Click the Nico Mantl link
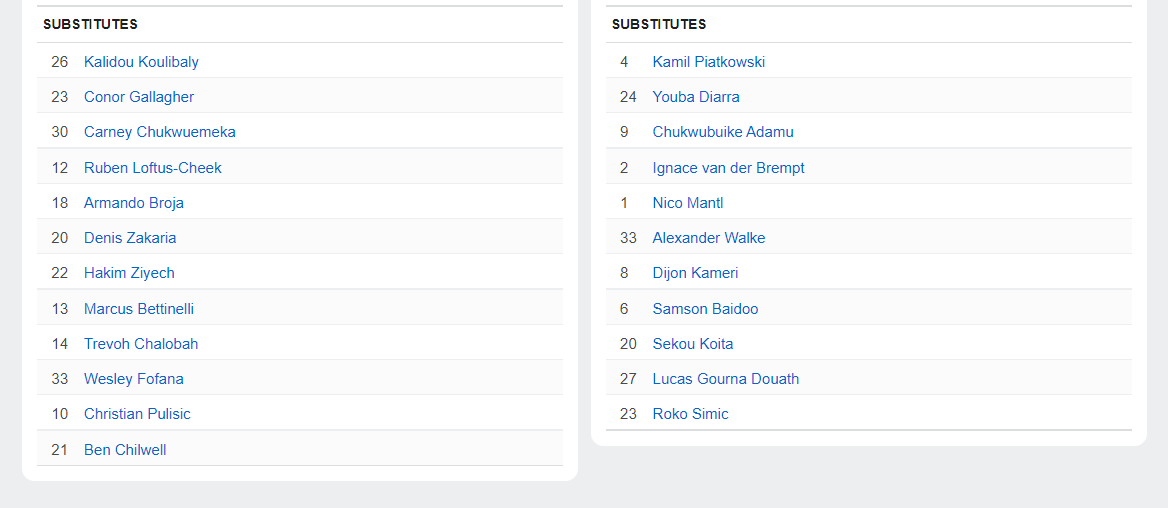 (x=688, y=203)
